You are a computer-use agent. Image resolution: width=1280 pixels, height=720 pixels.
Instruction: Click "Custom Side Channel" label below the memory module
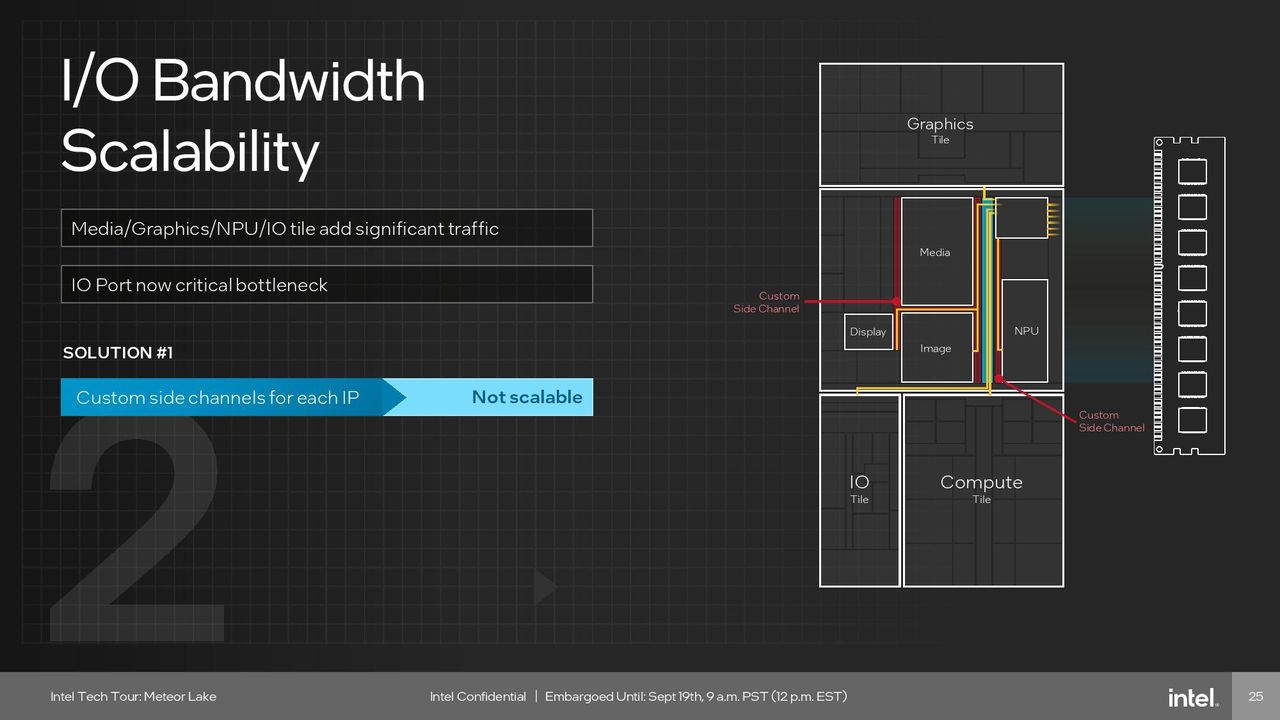pyautogui.click(x=1112, y=421)
